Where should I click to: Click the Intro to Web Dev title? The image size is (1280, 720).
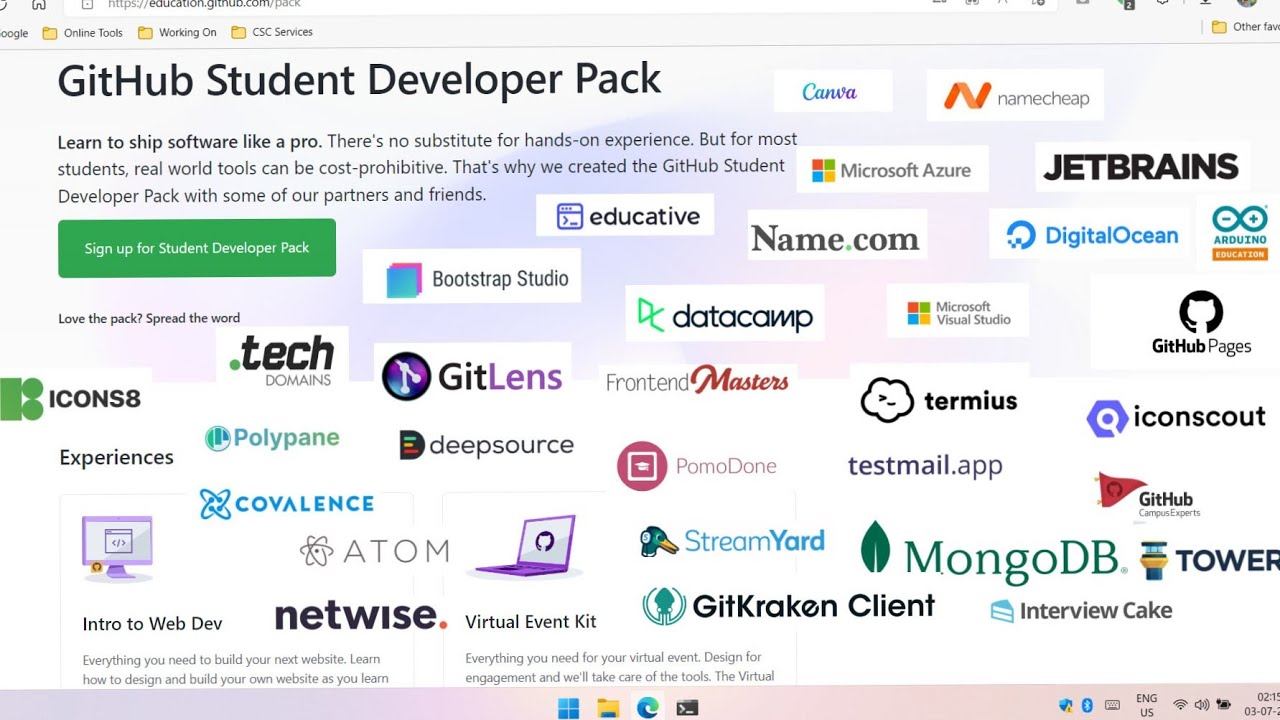tap(152, 624)
